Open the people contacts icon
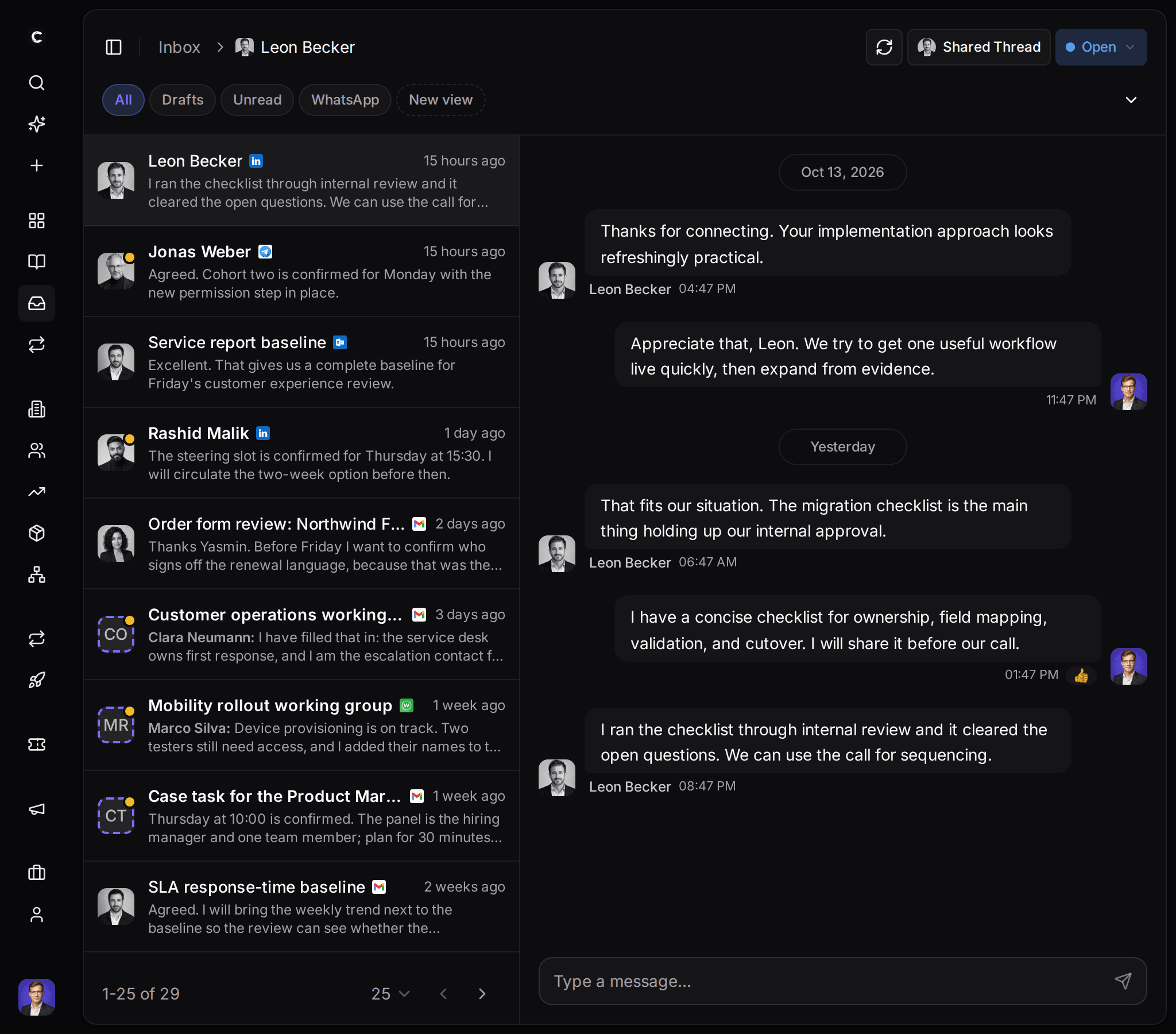This screenshot has height=1034, width=1176. (x=37, y=450)
